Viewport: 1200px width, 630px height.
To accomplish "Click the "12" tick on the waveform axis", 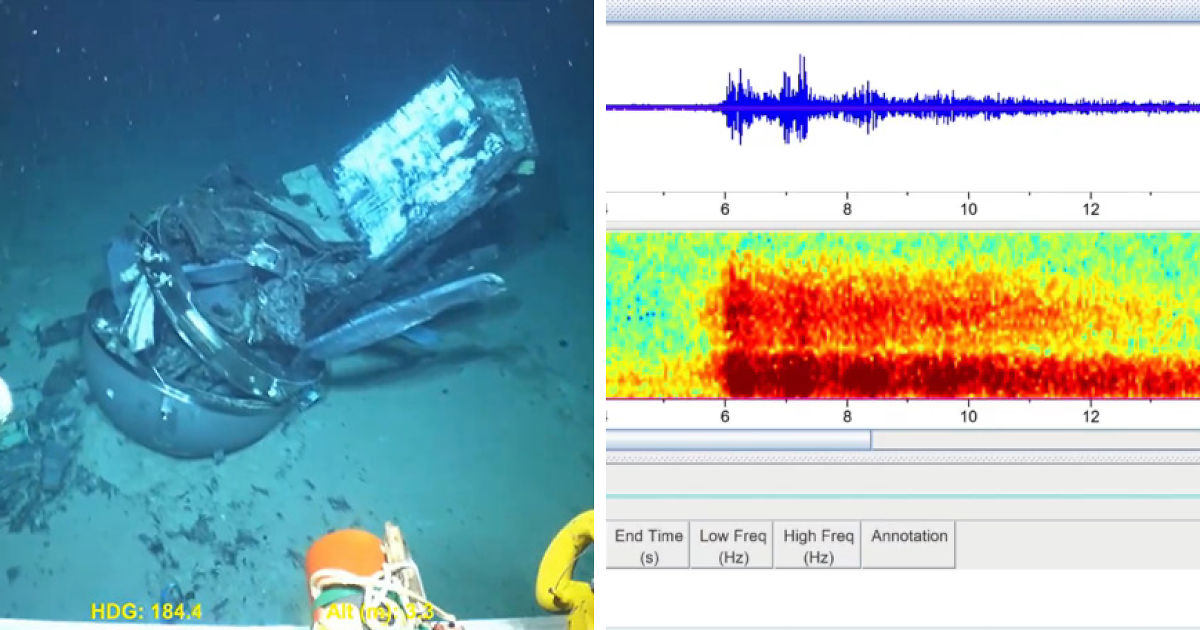I will pos(1090,210).
